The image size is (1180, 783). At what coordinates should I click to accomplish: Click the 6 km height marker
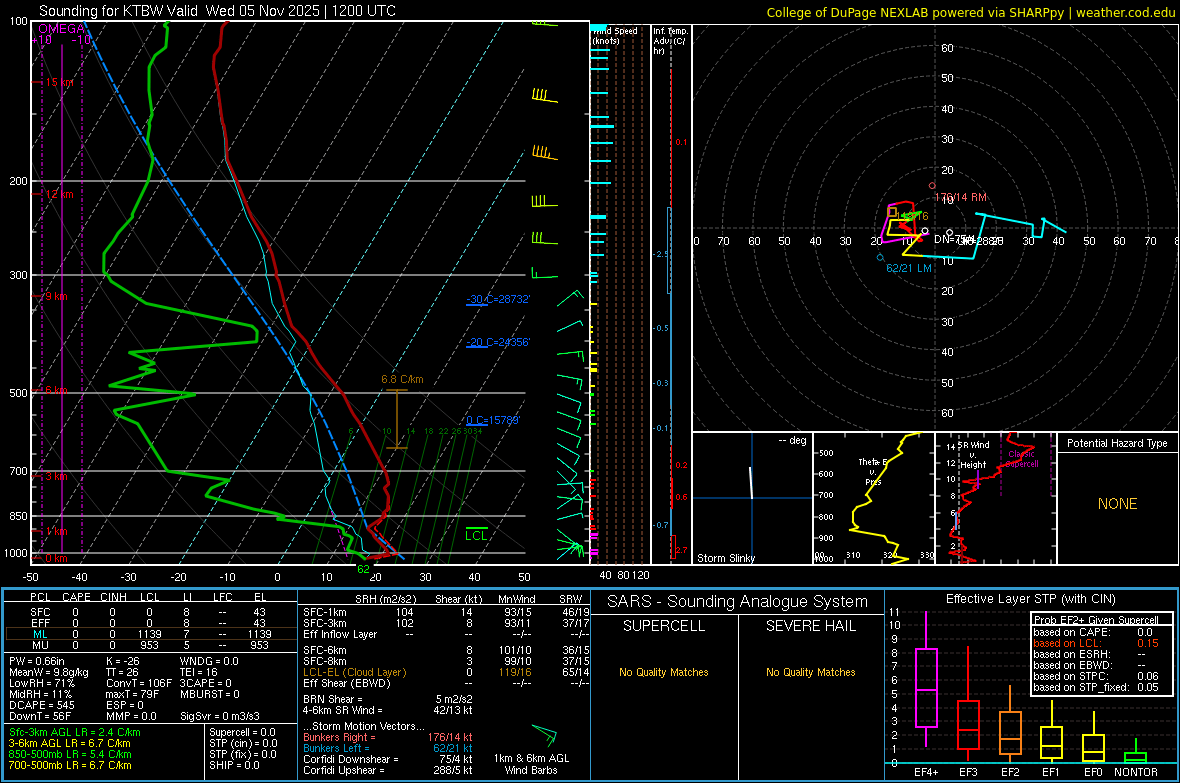tap(56, 390)
